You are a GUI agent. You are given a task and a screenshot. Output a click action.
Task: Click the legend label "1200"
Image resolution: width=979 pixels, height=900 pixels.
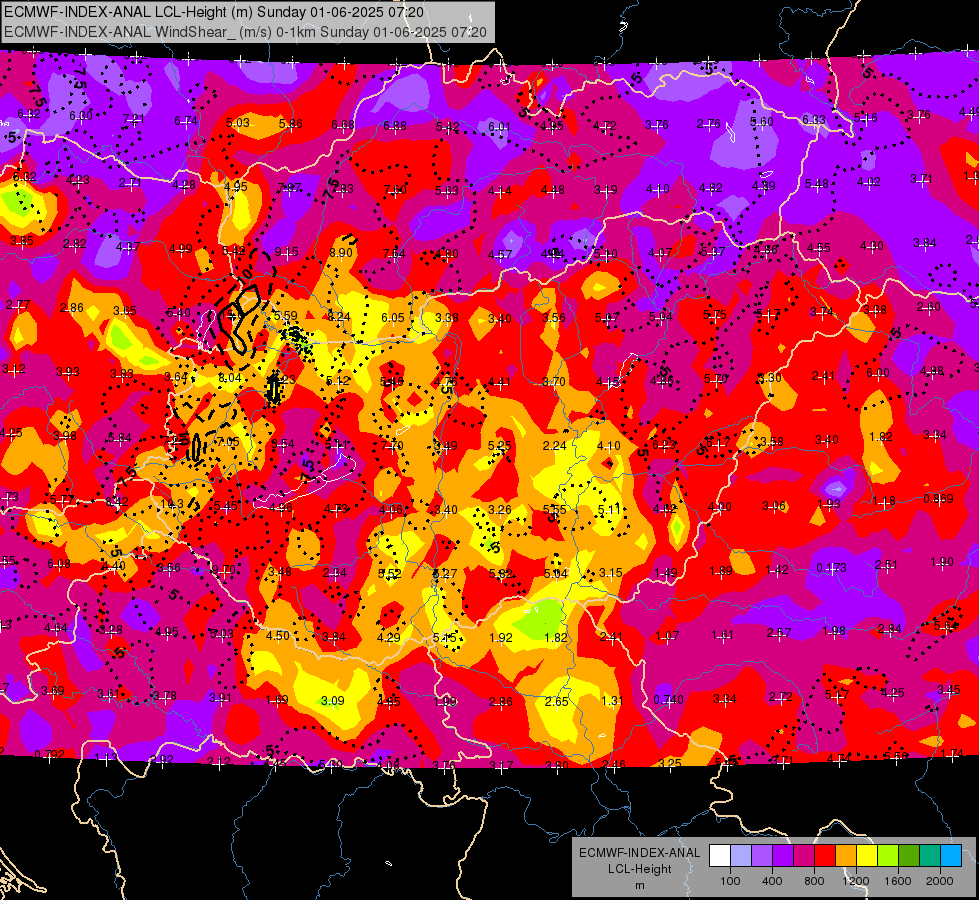click(856, 881)
